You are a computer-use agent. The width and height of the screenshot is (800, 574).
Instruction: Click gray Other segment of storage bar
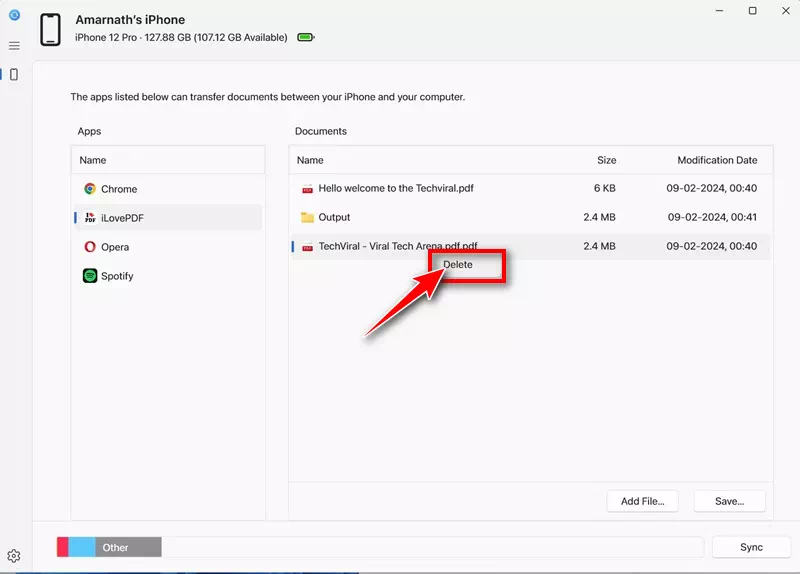(128, 547)
